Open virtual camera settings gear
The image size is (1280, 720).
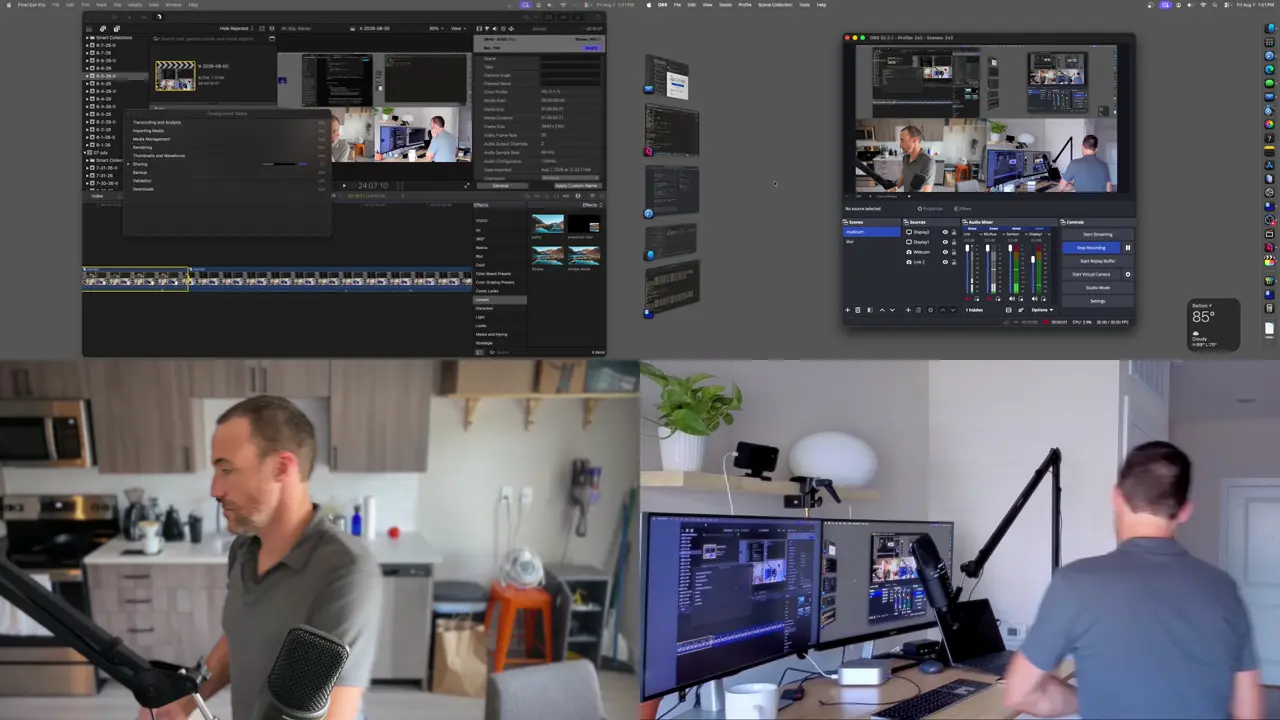click(1128, 274)
